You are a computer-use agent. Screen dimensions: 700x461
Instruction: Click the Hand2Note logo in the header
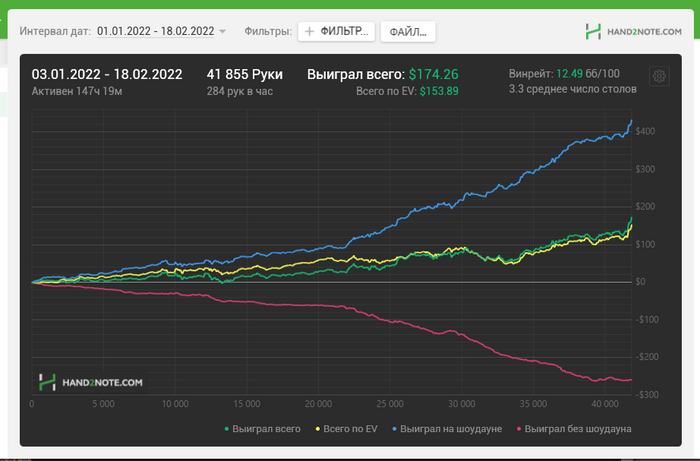point(633,32)
